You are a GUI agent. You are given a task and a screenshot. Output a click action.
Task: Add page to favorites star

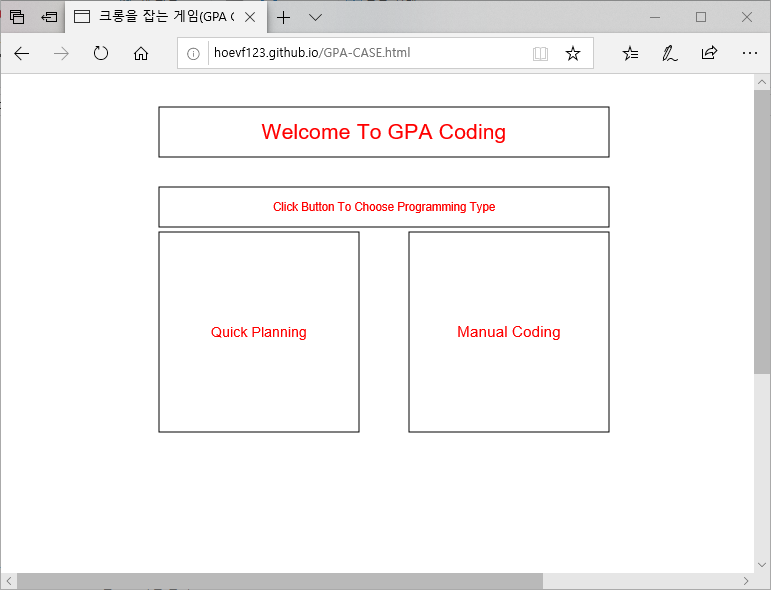coord(573,53)
